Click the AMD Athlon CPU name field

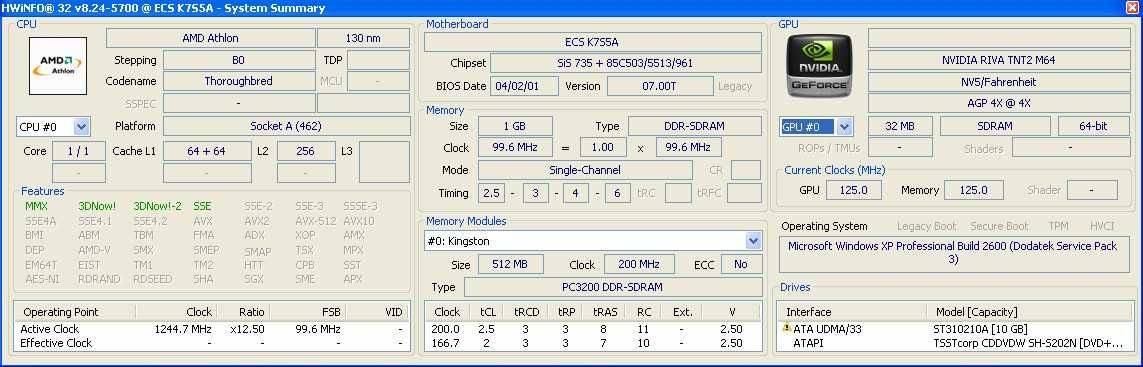coord(211,38)
